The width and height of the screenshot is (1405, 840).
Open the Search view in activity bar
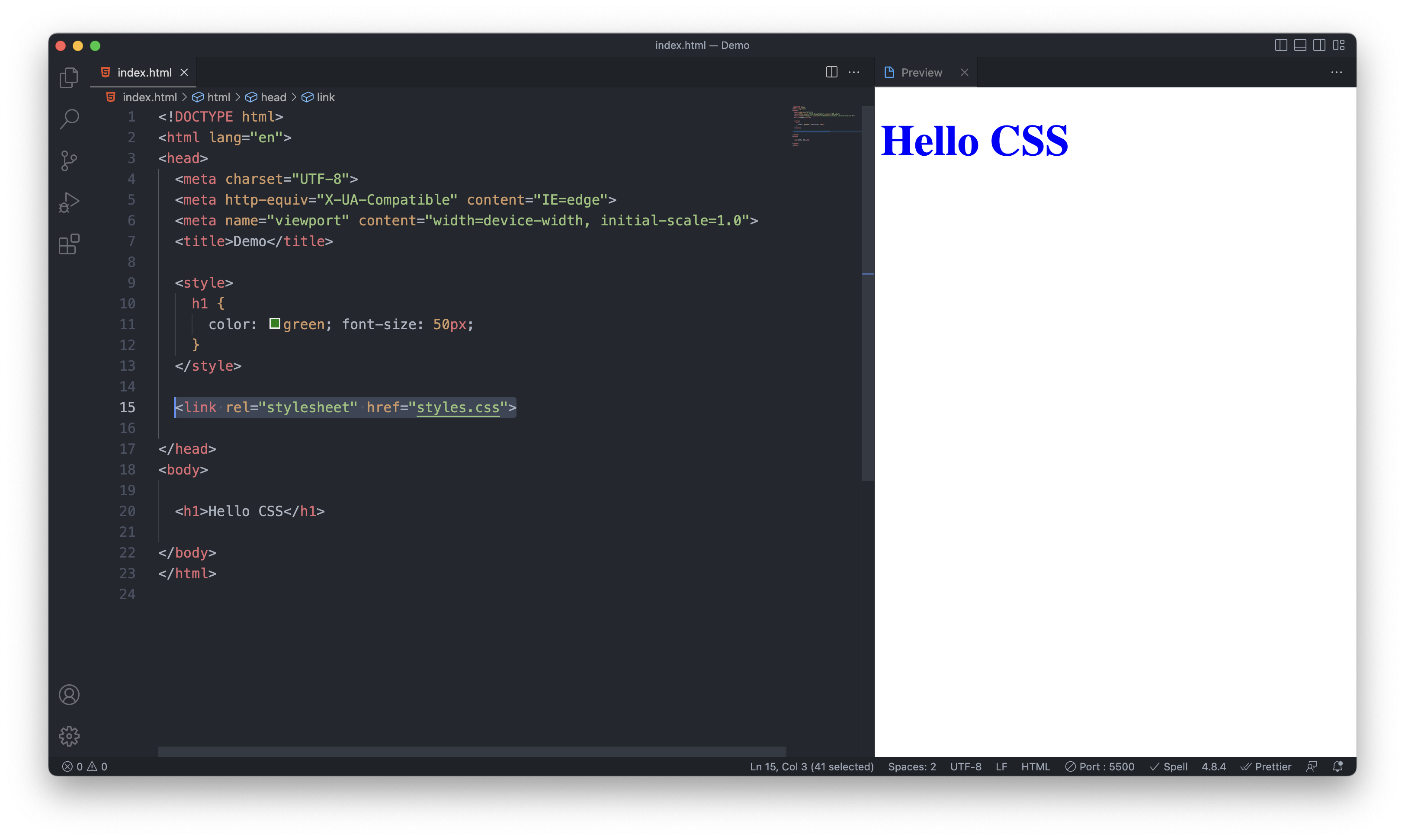69,119
